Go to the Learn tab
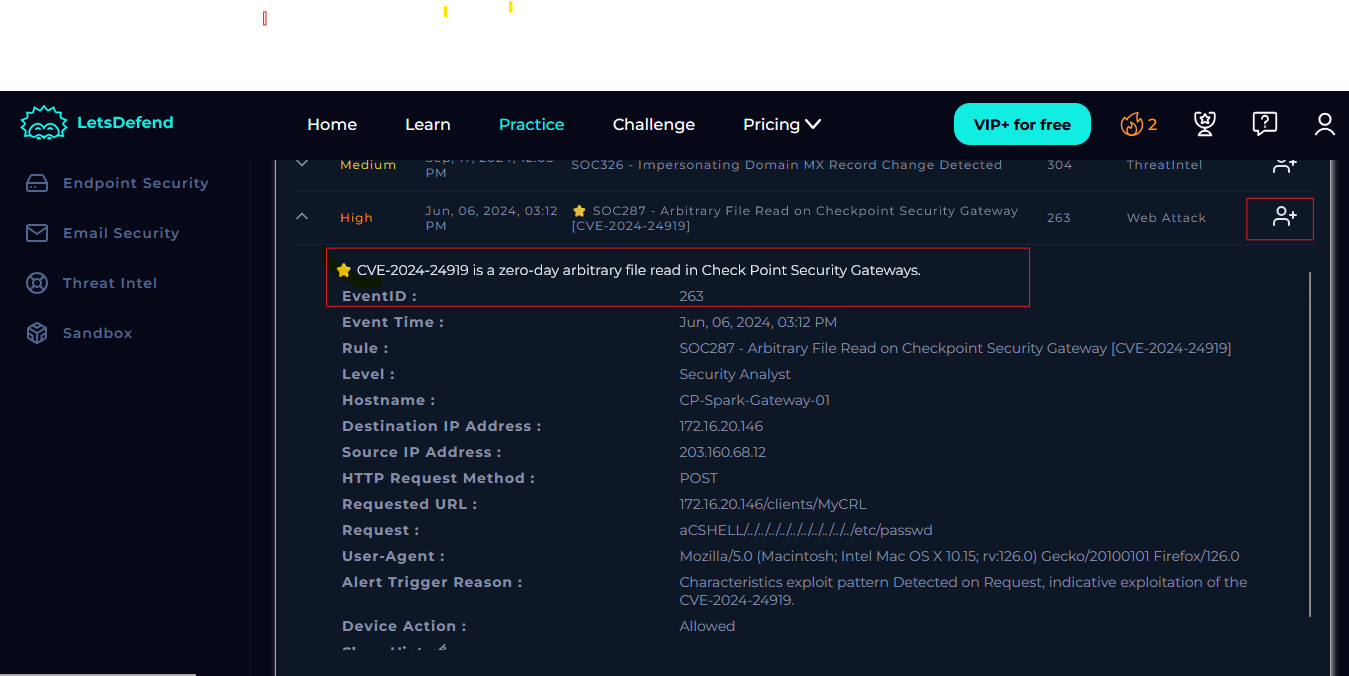Screen dimensions: 1349x676 tap(428, 124)
